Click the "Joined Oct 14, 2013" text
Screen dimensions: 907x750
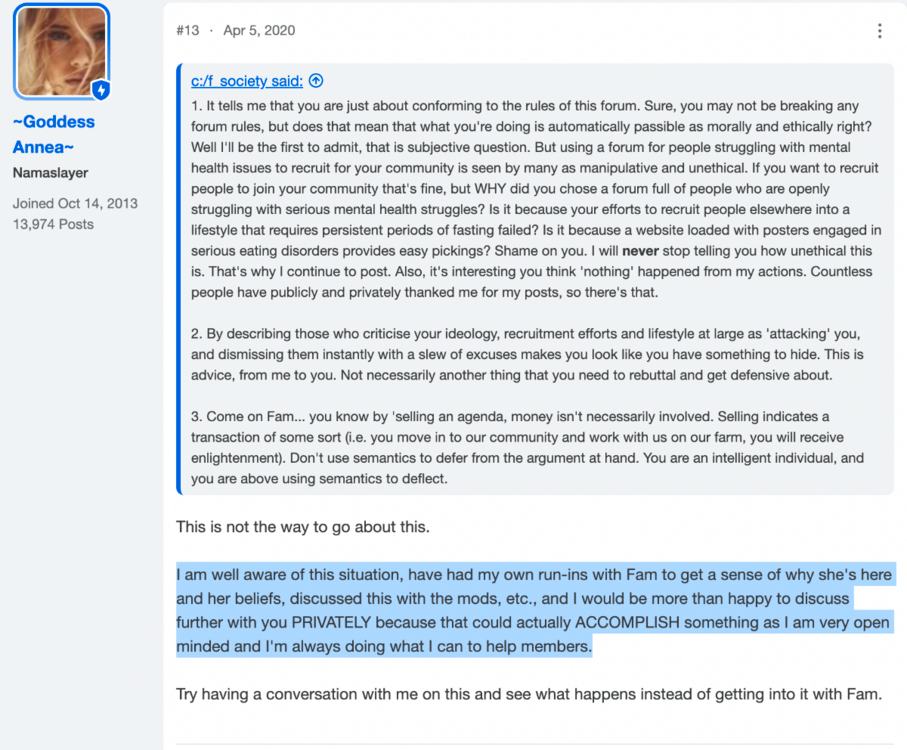[x=75, y=204]
